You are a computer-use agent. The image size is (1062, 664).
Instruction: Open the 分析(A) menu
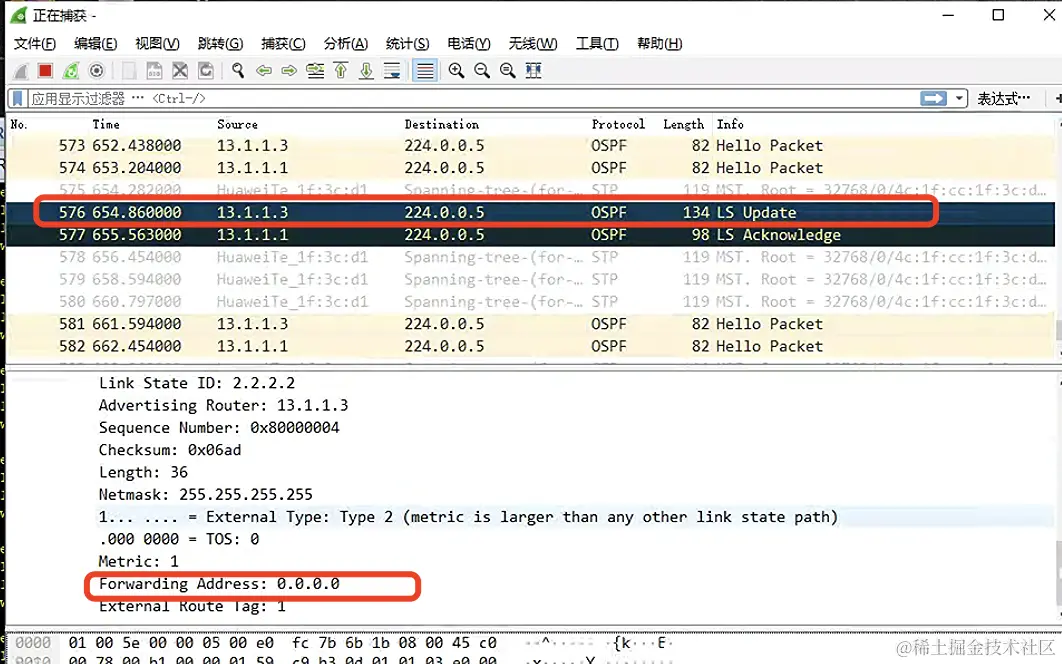coord(345,43)
